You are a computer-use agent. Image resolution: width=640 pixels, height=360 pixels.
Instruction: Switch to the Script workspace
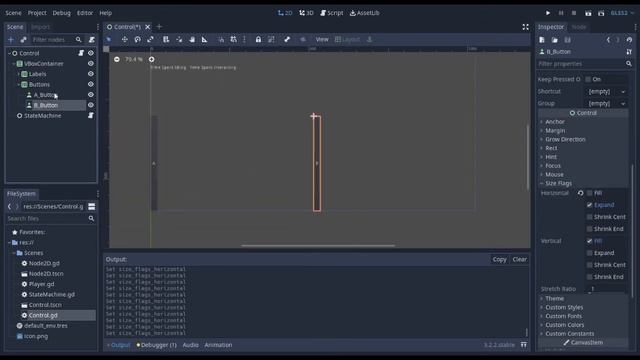pos(331,13)
